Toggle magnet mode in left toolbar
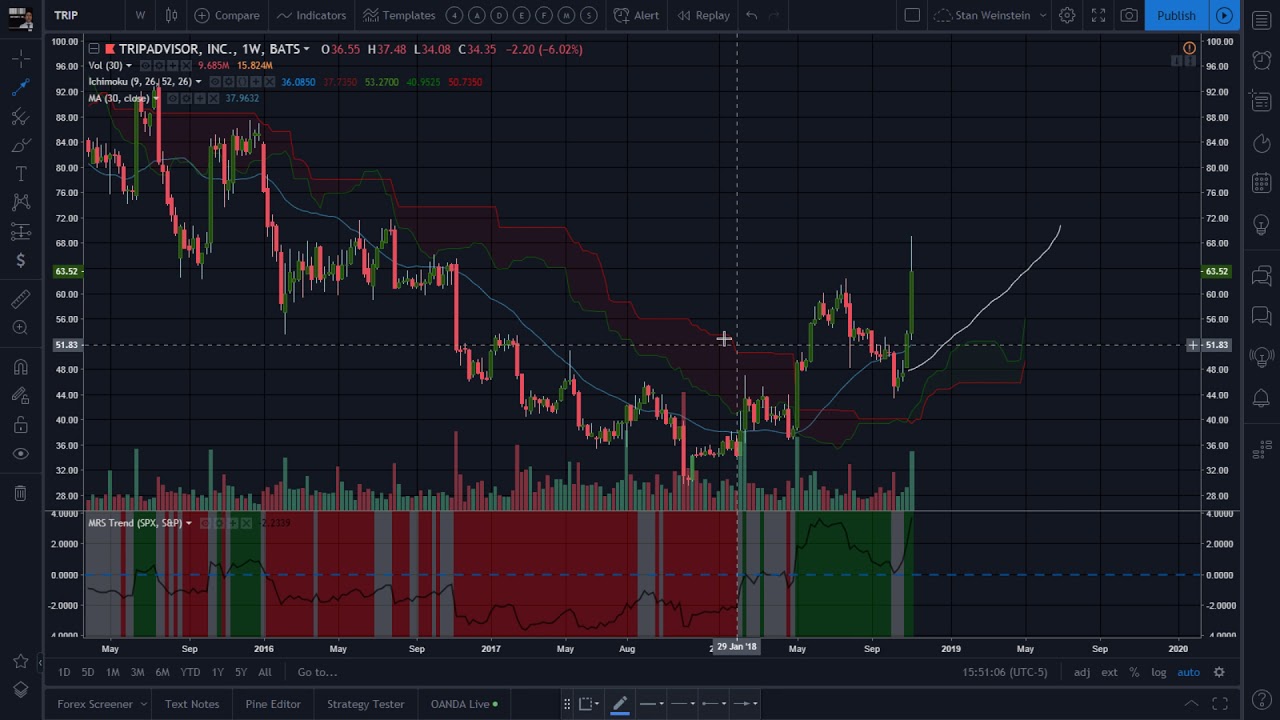The width and height of the screenshot is (1280, 720). [x=20, y=367]
